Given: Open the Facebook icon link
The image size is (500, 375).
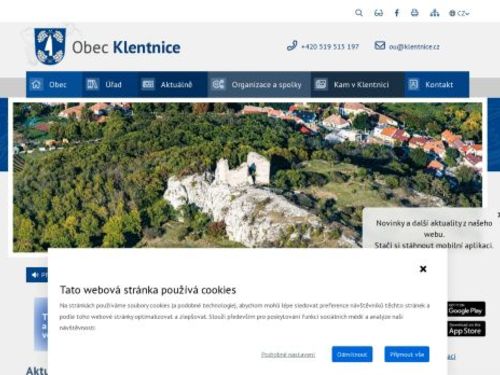Looking at the screenshot, I should [397, 13].
